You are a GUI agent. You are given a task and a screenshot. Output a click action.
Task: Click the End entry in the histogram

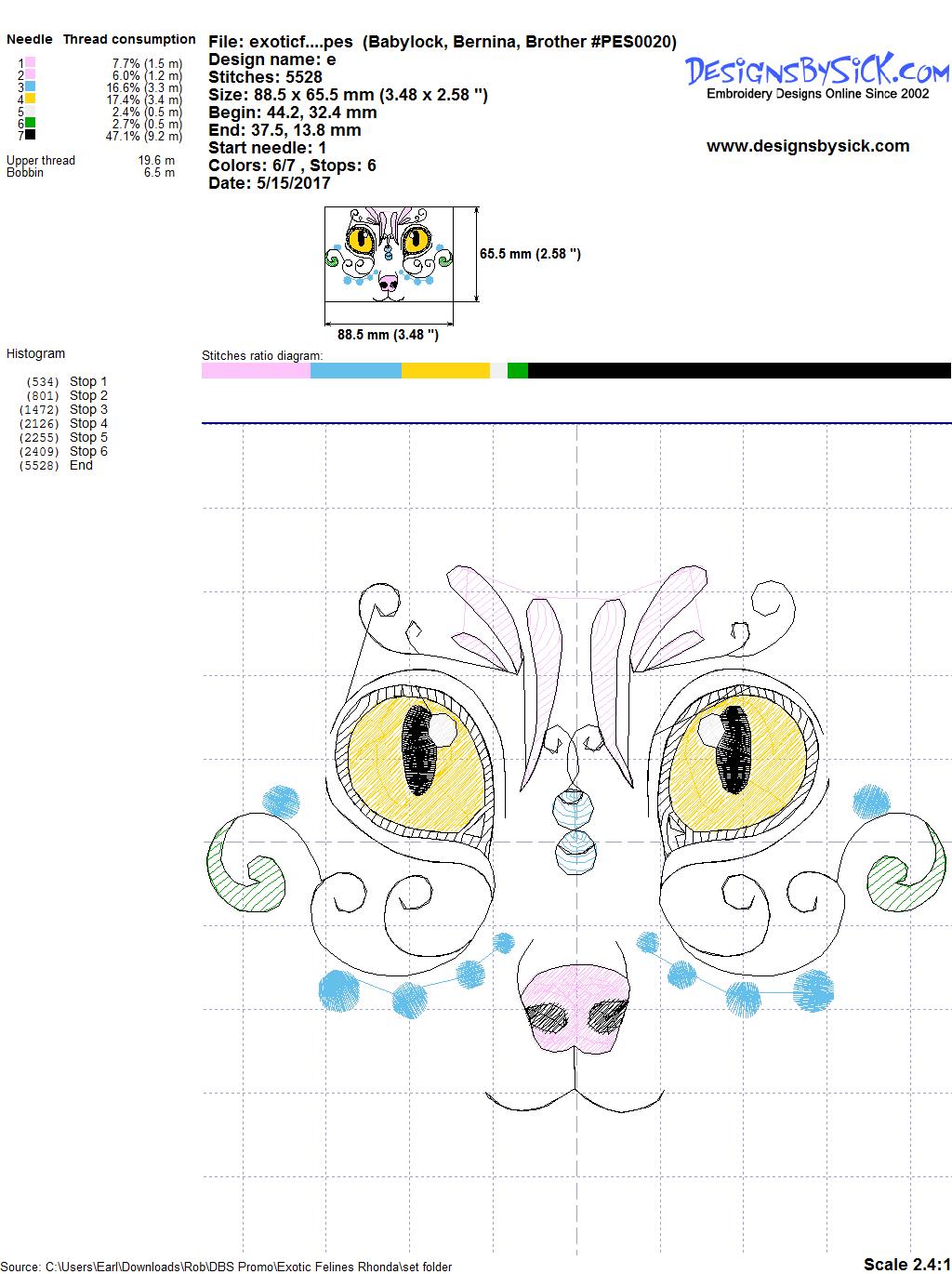[81, 465]
